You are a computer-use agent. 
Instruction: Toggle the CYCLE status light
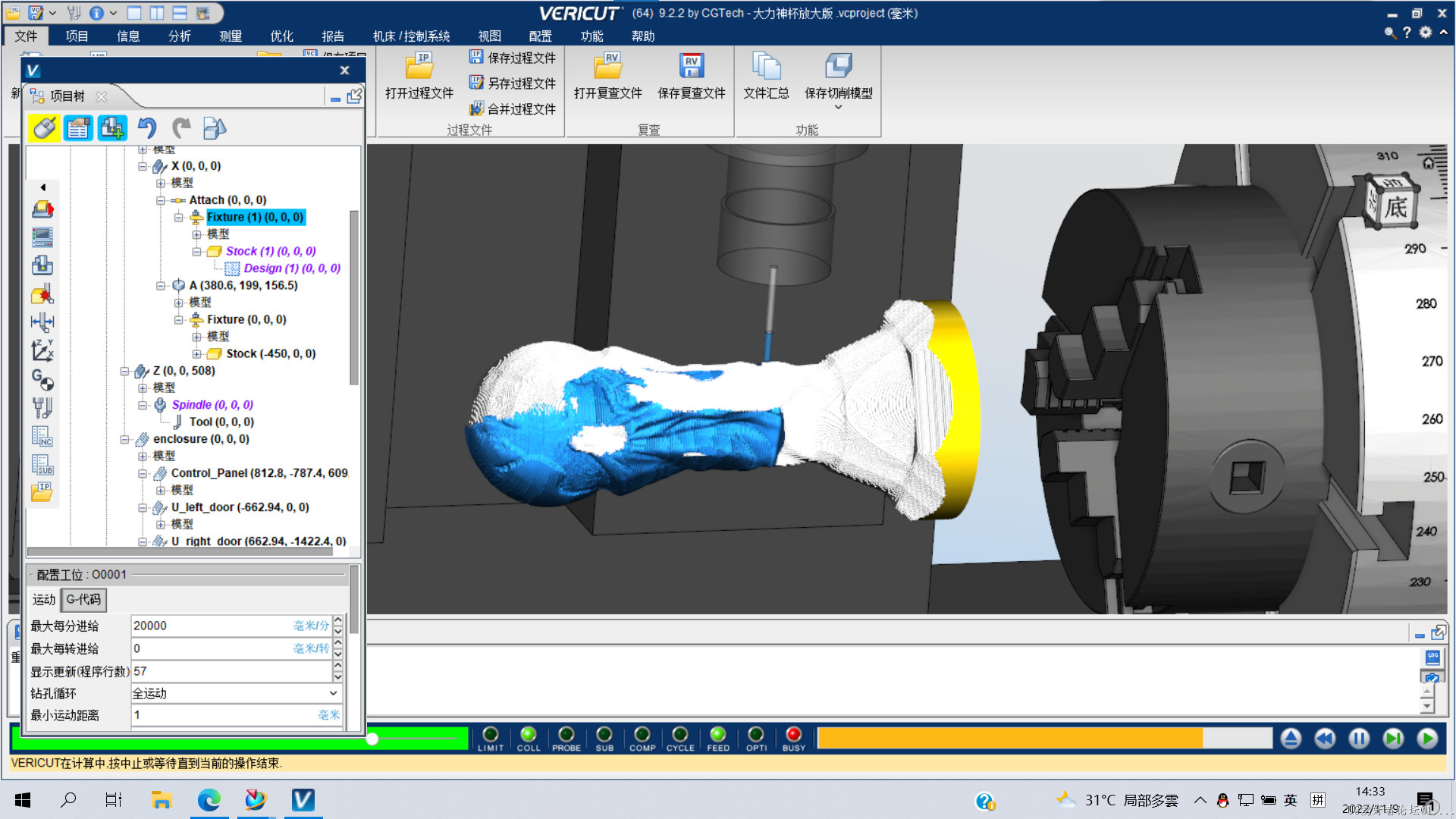(x=680, y=734)
